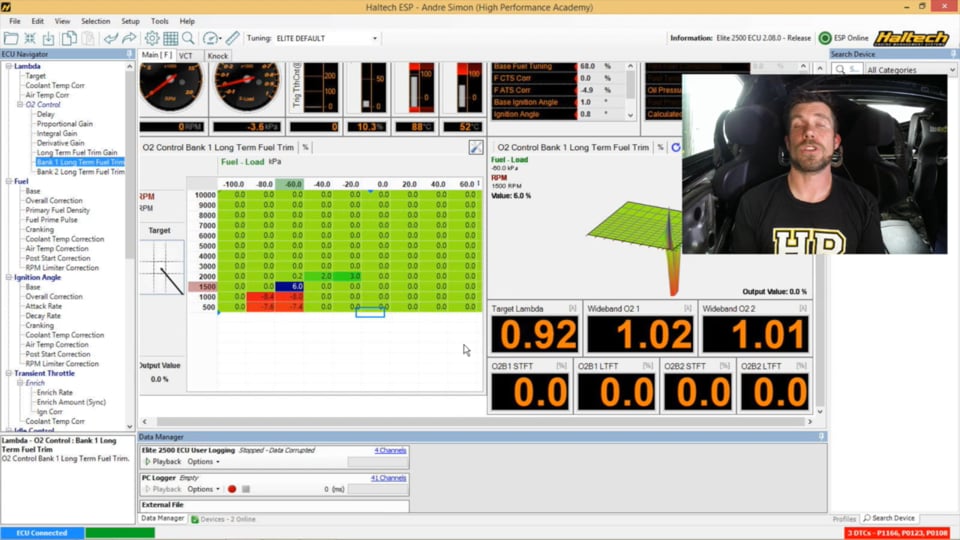
Task: Click the ESP Online green status icon
Action: click(x=825, y=38)
